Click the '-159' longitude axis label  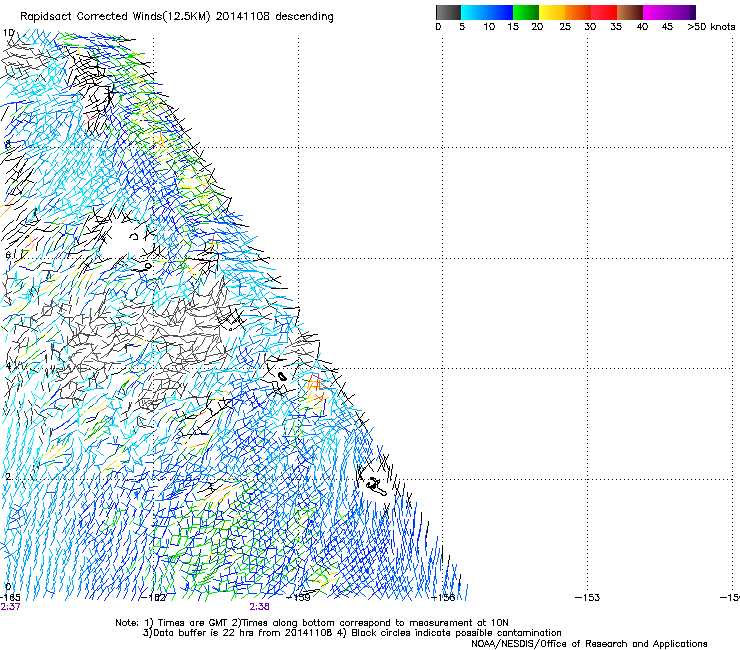(x=299, y=598)
